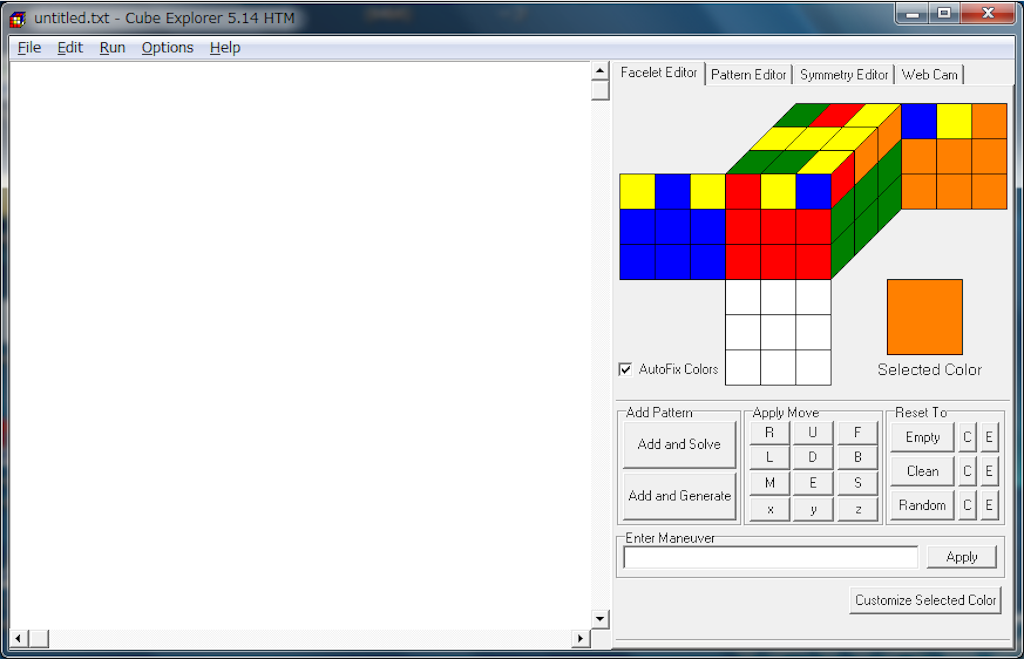
Task: Apply the L move
Action: pos(769,457)
